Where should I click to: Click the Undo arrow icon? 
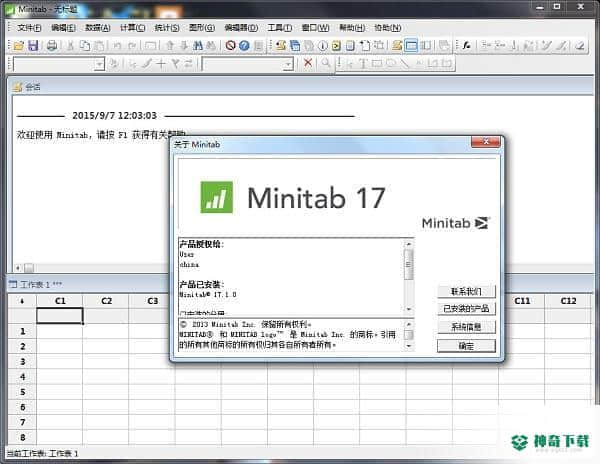[x=117, y=46]
